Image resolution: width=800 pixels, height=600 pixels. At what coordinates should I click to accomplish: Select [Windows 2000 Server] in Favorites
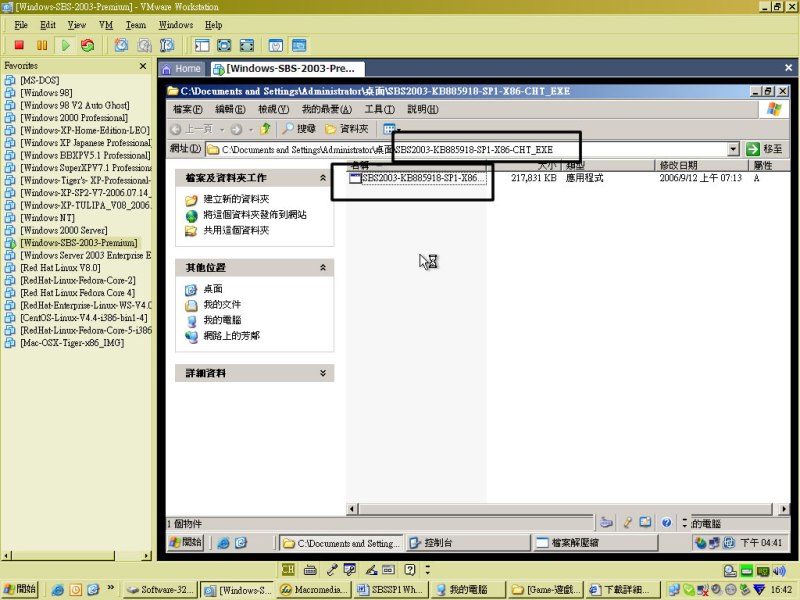pyautogui.click(x=64, y=230)
